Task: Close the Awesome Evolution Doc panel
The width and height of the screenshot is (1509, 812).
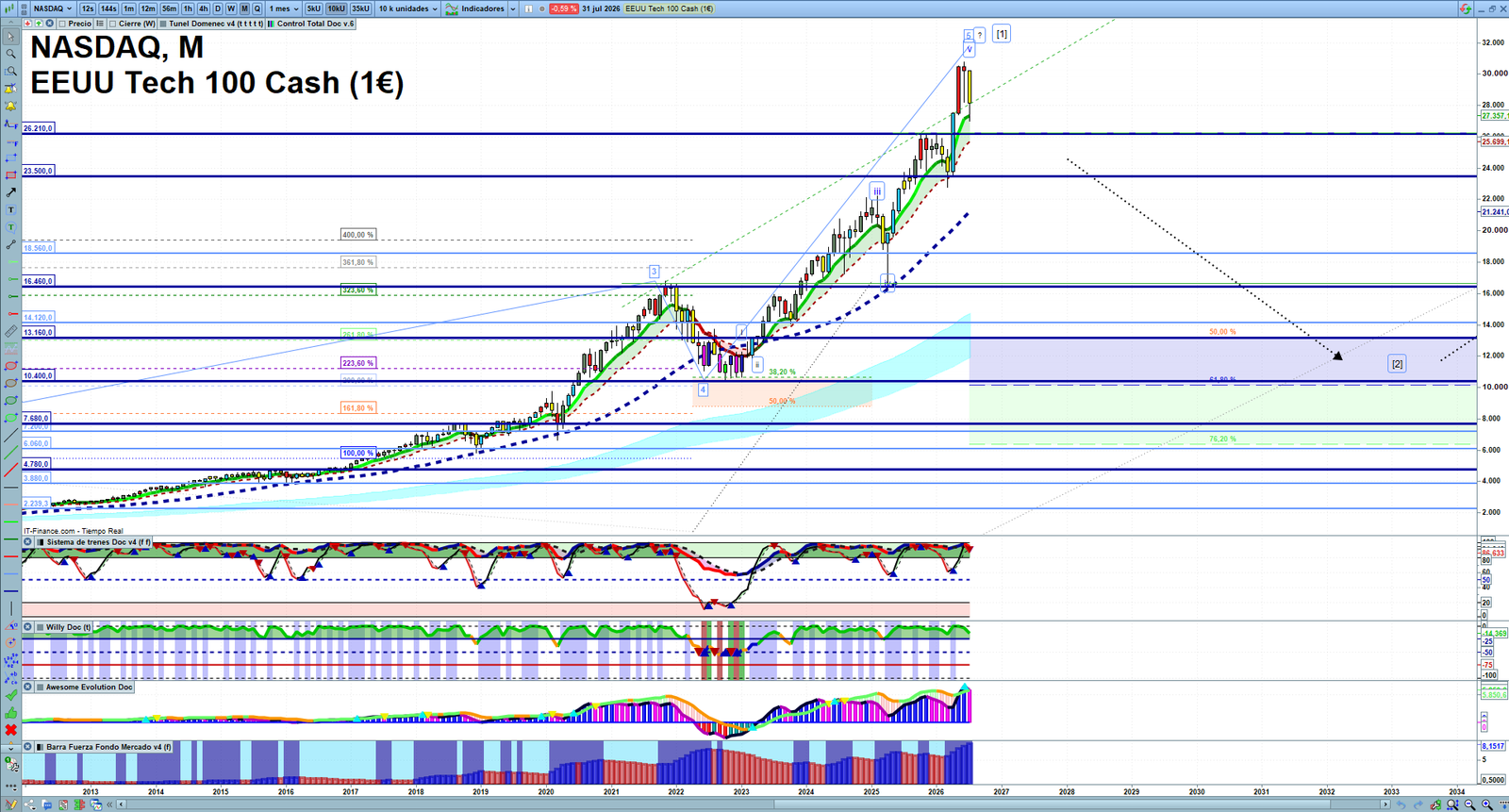Action: pos(28,687)
